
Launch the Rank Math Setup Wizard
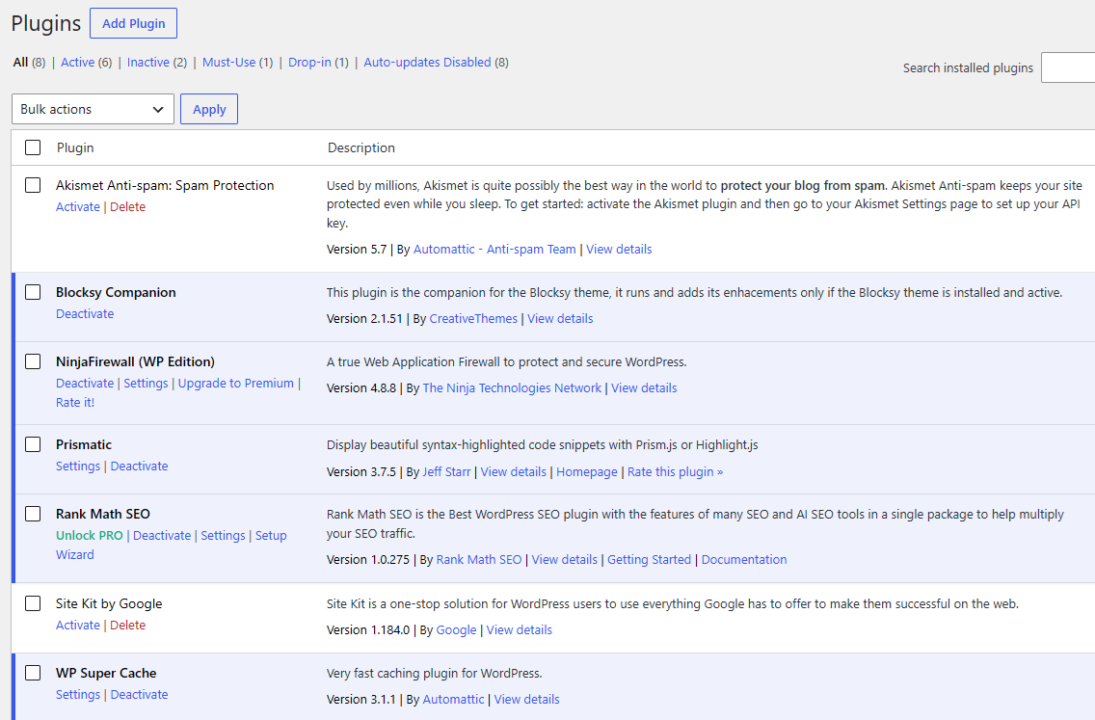pos(270,536)
